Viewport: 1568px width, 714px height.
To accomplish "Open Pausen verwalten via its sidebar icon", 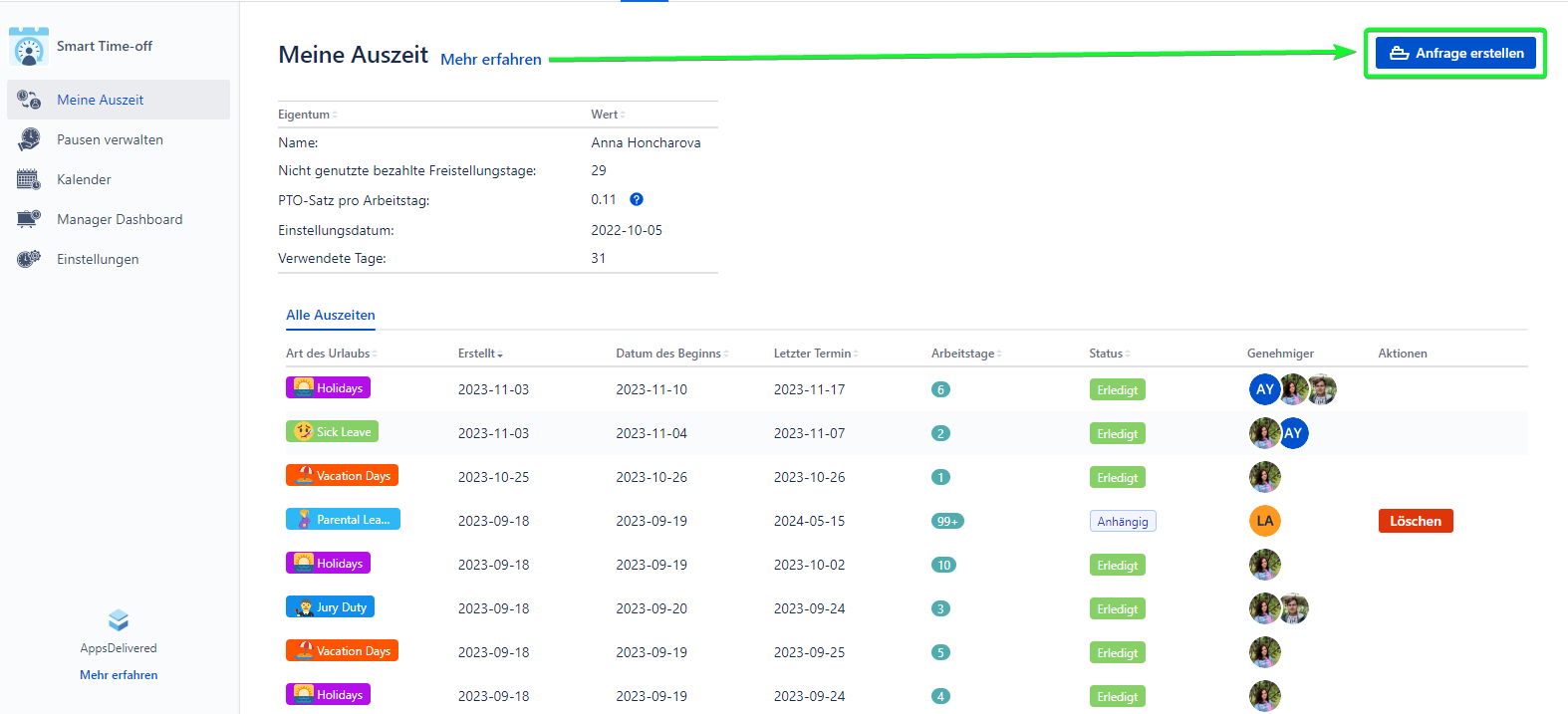I will pyautogui.click(x=29, y=139).
